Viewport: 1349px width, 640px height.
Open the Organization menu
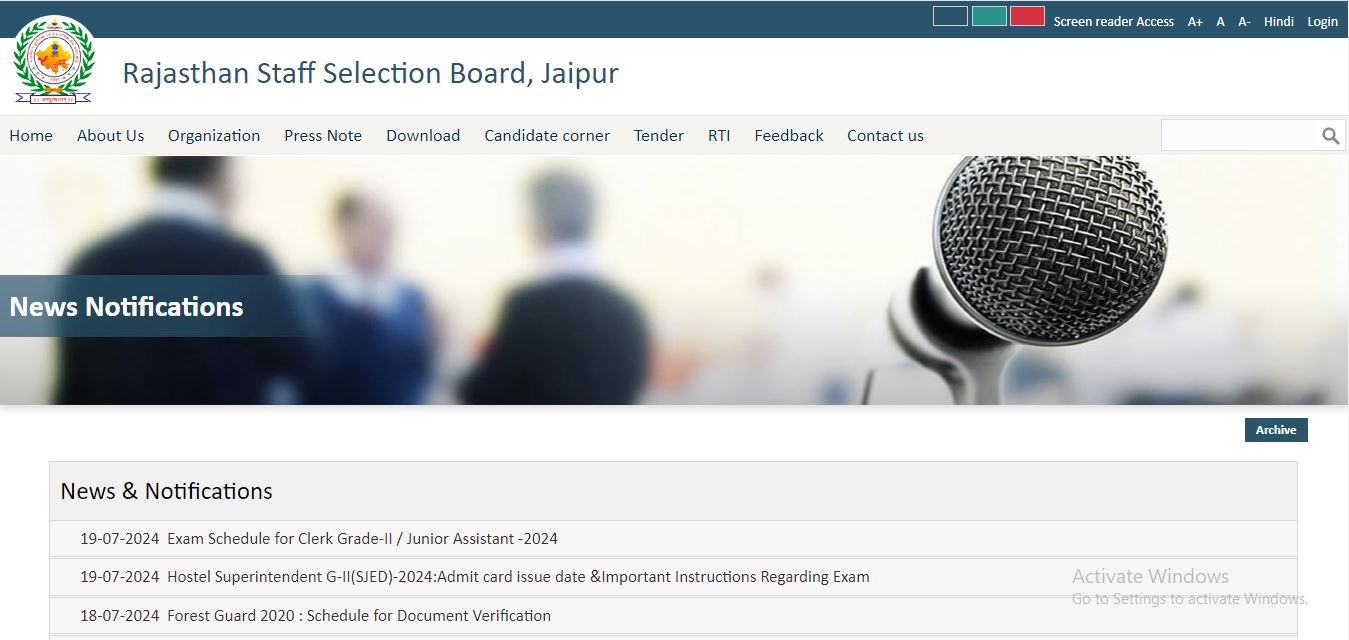pyautogui.click(x=214, y=136)
